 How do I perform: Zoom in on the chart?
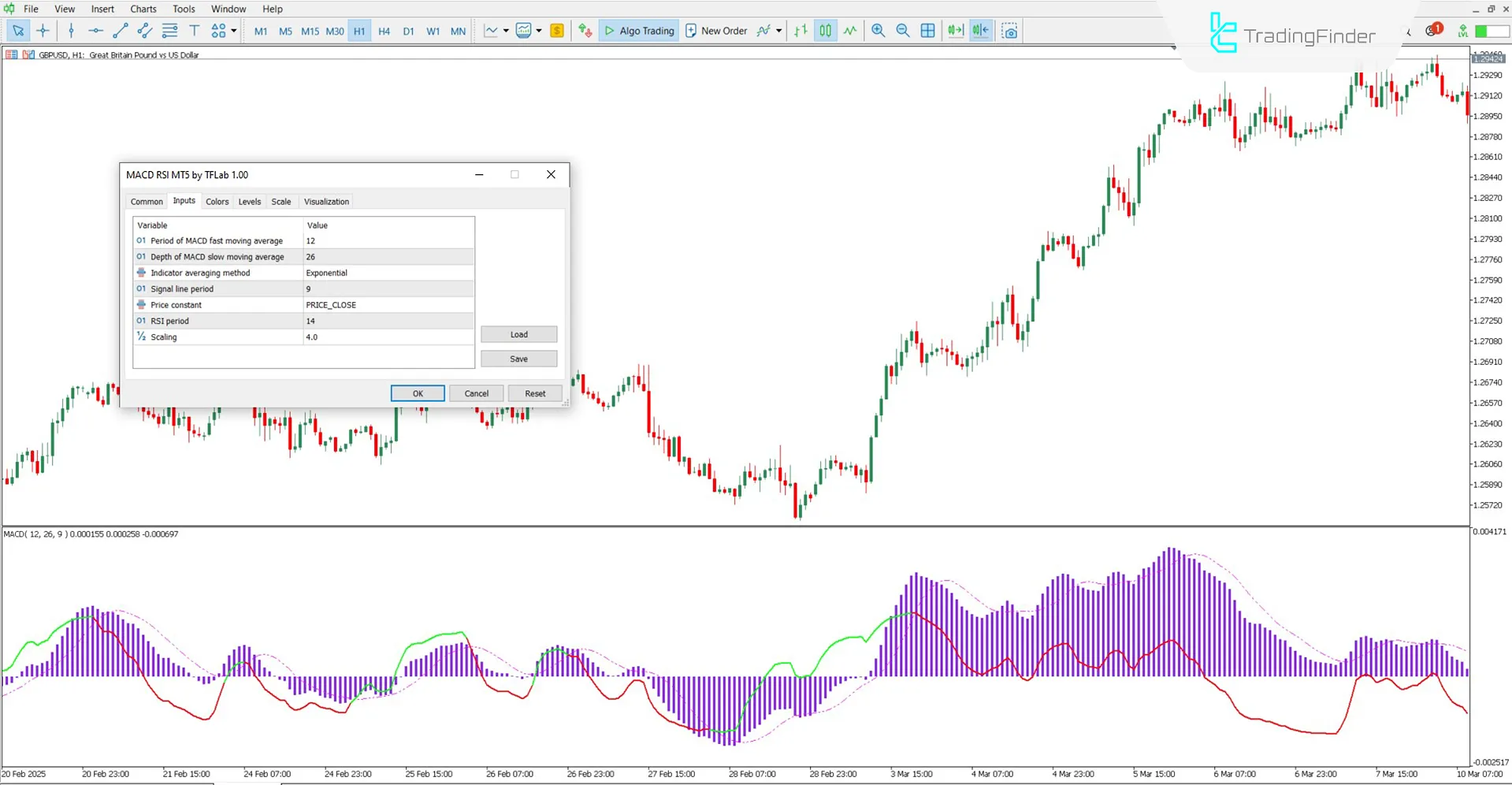tap(878, 31)
